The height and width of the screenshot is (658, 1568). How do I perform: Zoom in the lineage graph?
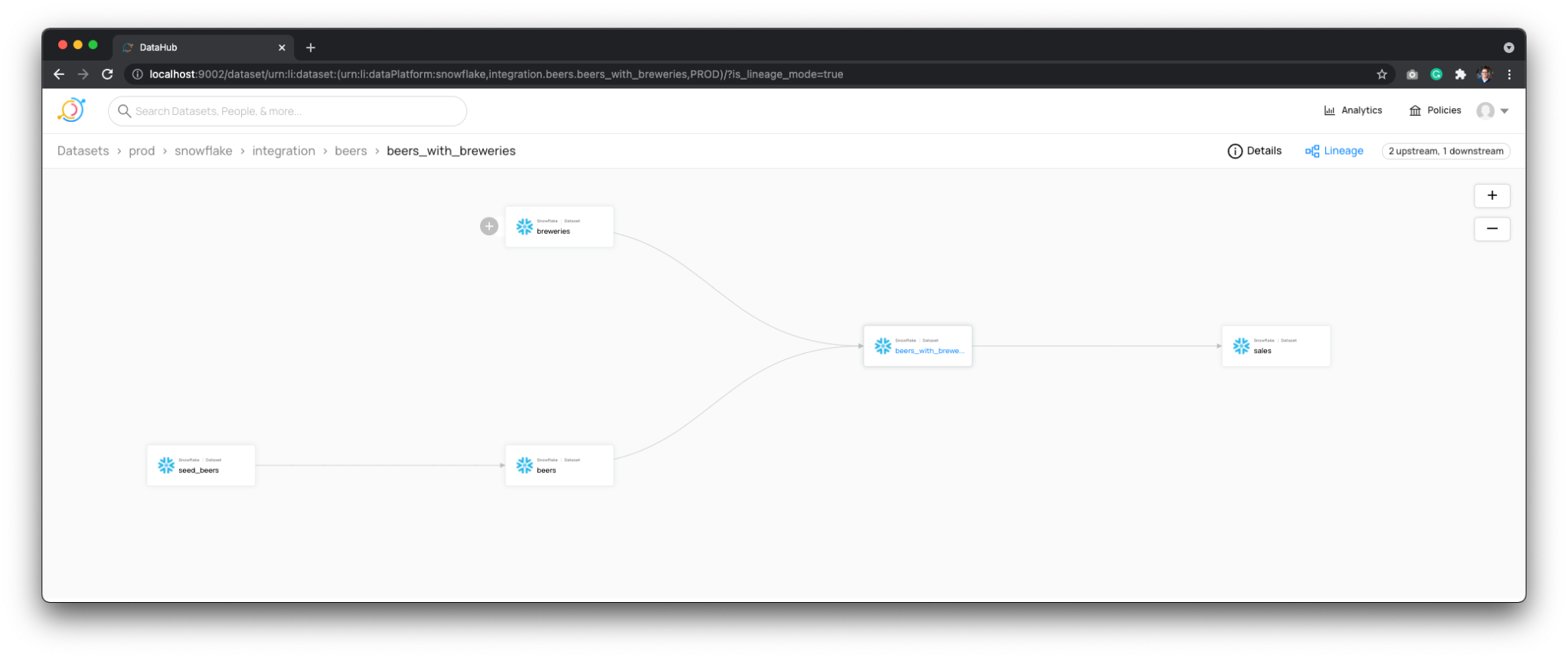click(1491, 195)
